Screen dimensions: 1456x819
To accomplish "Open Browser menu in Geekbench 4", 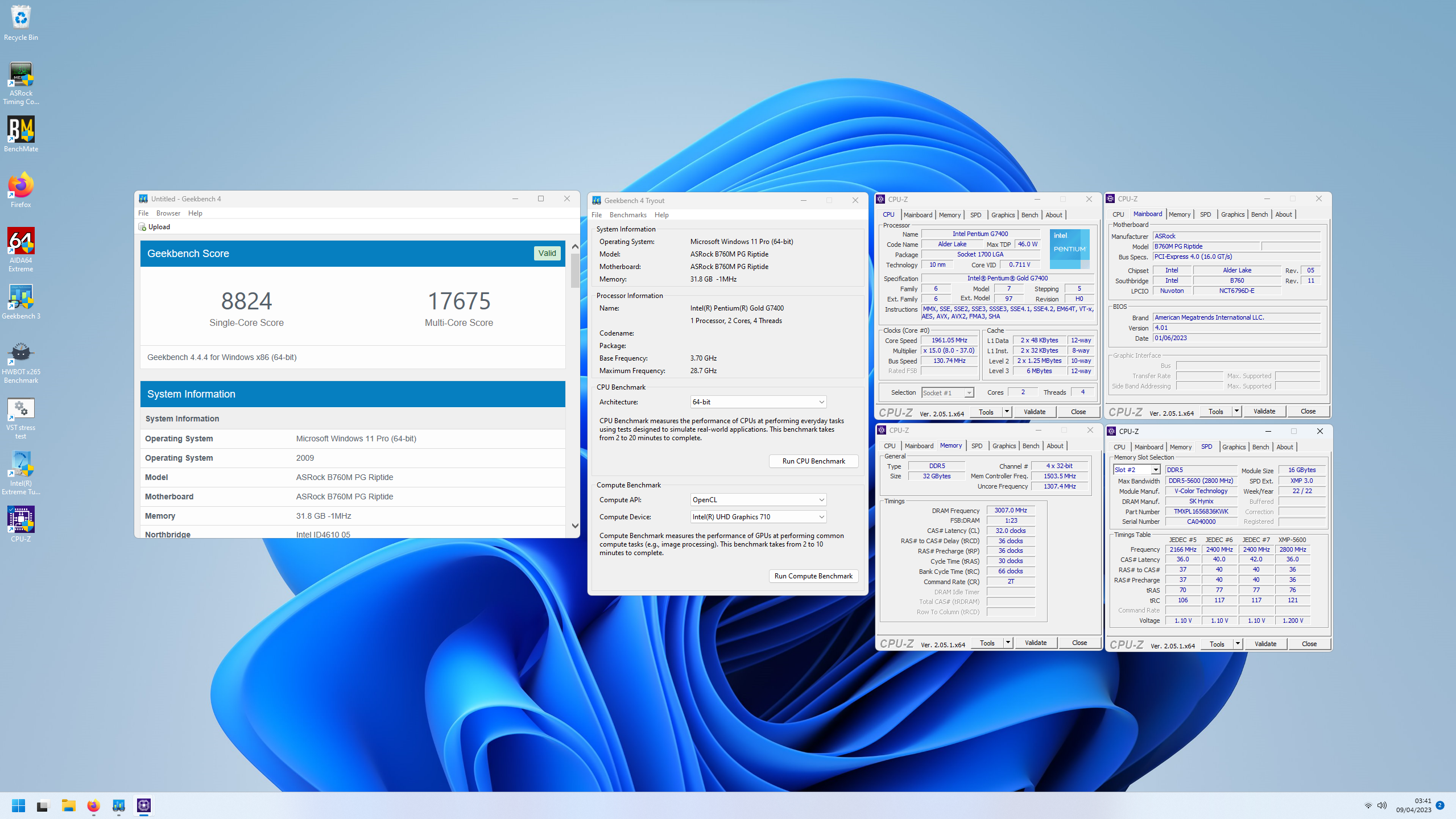I will [168, 213].
